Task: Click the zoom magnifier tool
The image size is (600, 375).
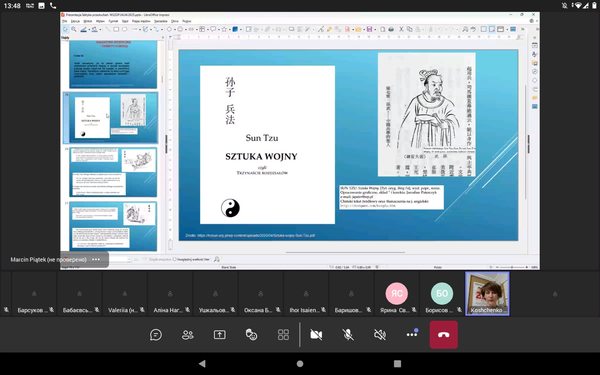Action: 73,29
